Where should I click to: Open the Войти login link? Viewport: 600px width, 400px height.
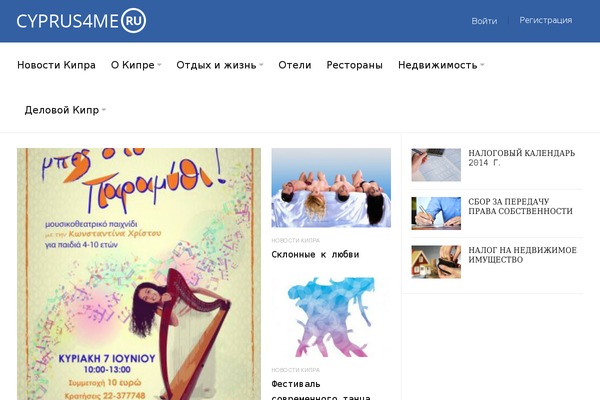(484, 21)
